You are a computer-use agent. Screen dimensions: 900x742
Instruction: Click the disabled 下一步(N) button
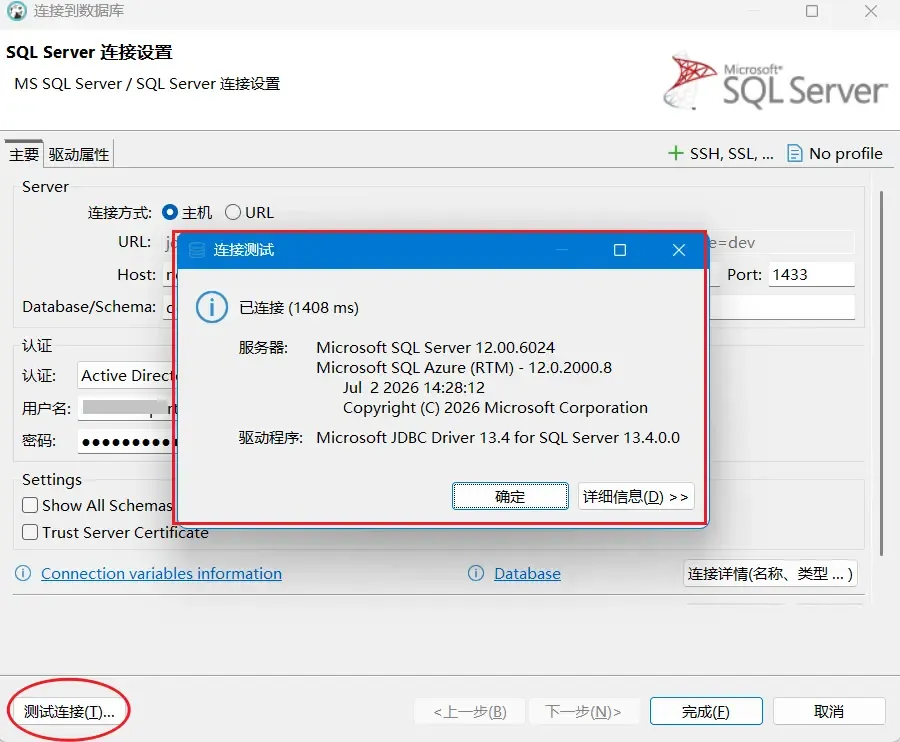point(583,712)
